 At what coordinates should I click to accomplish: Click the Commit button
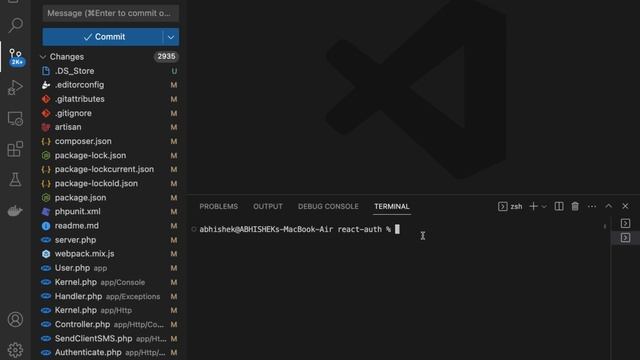[102, 37]
